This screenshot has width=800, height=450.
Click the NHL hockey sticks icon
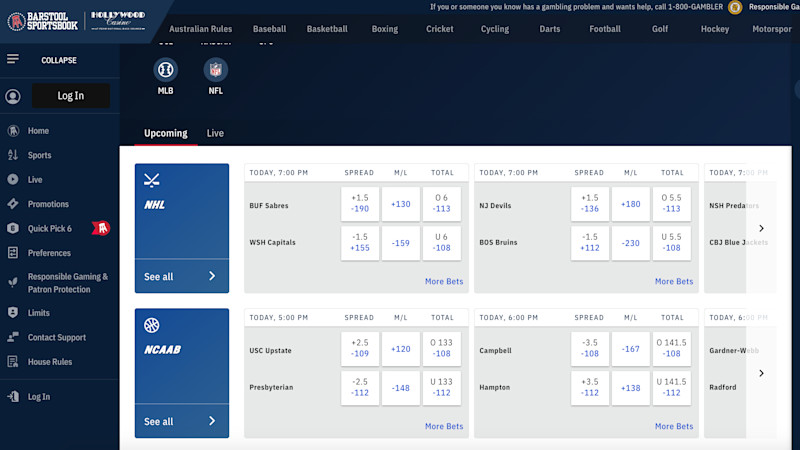coord(152,180)
